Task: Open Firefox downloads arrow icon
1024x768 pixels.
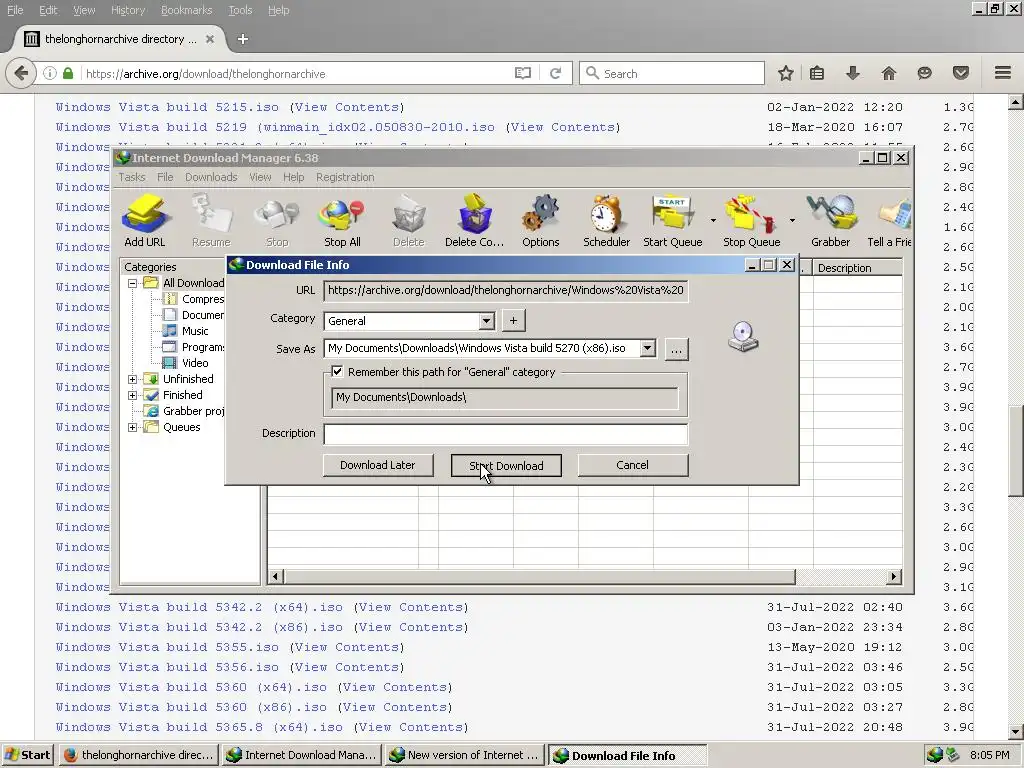Action: pyautogui.click(x=852, y=73)
